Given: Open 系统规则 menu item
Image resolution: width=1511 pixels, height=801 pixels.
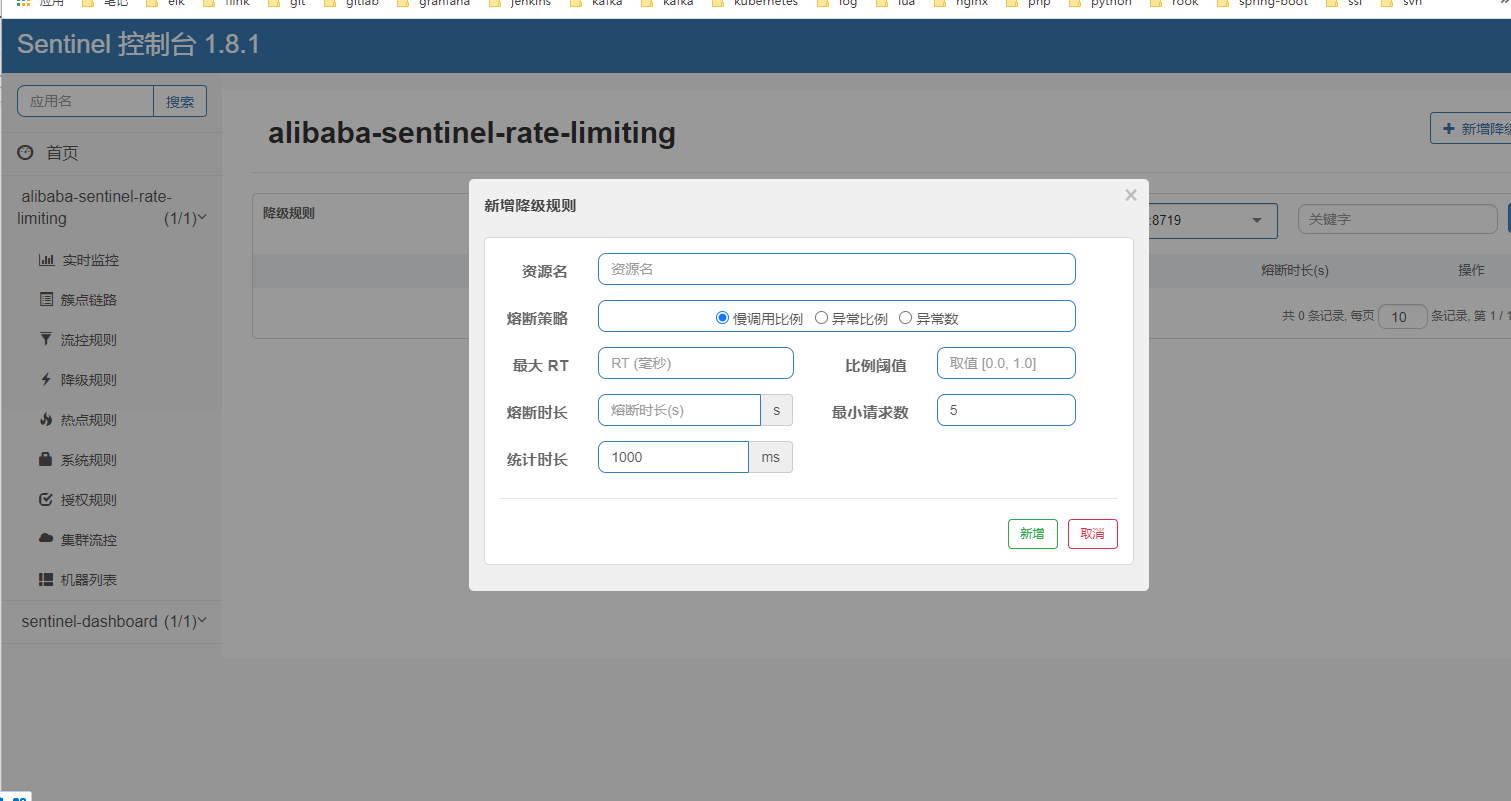Looking at the screenshot, I should pos(90,460).
